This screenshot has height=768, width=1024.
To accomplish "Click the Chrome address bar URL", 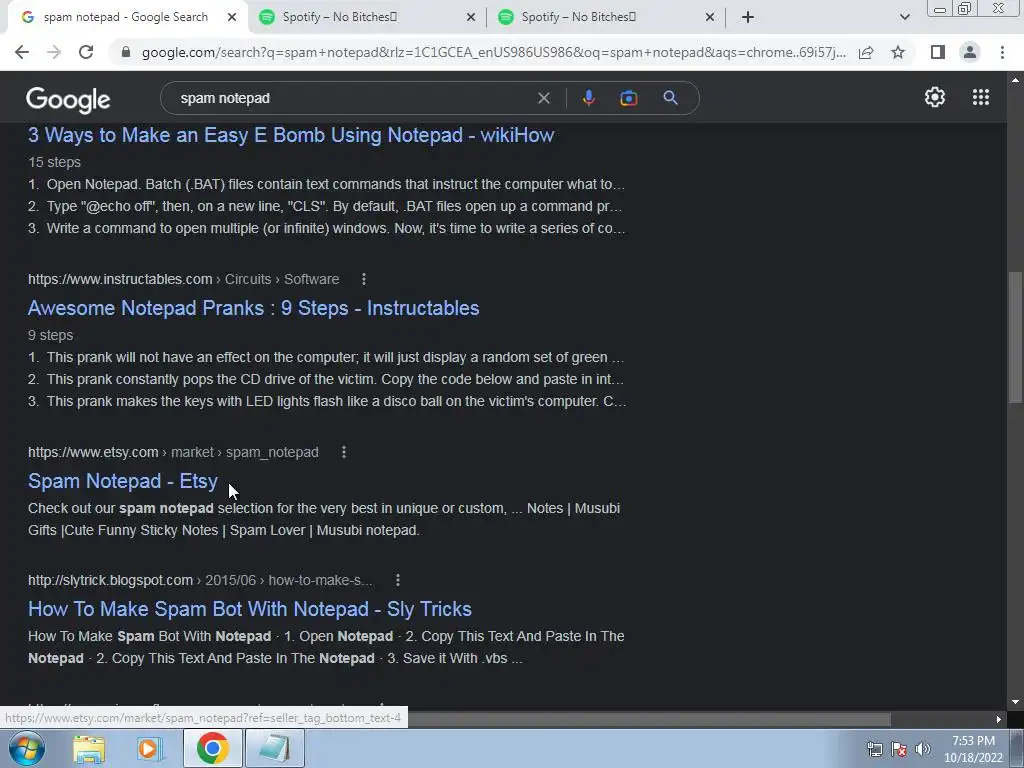I will pos(494,52).
